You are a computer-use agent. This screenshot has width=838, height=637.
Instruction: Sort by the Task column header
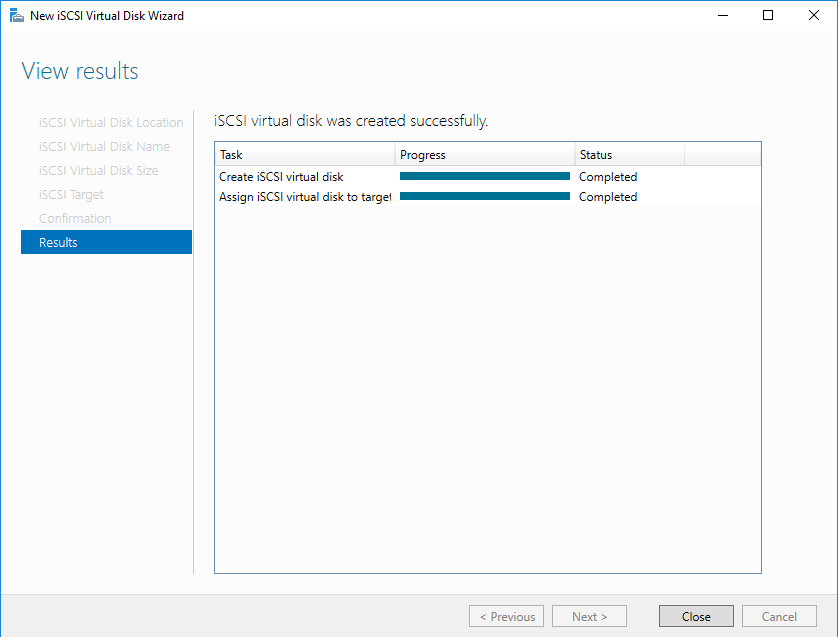[304, 155]
